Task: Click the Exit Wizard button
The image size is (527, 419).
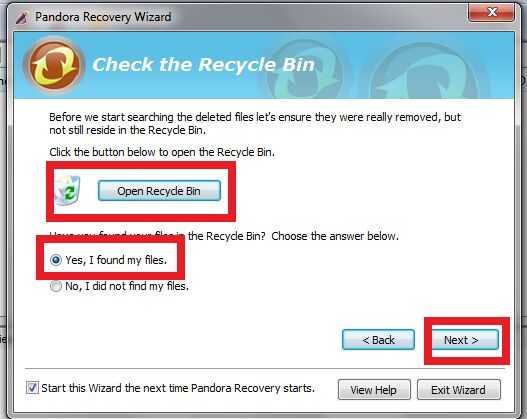Action: [458, 390]
